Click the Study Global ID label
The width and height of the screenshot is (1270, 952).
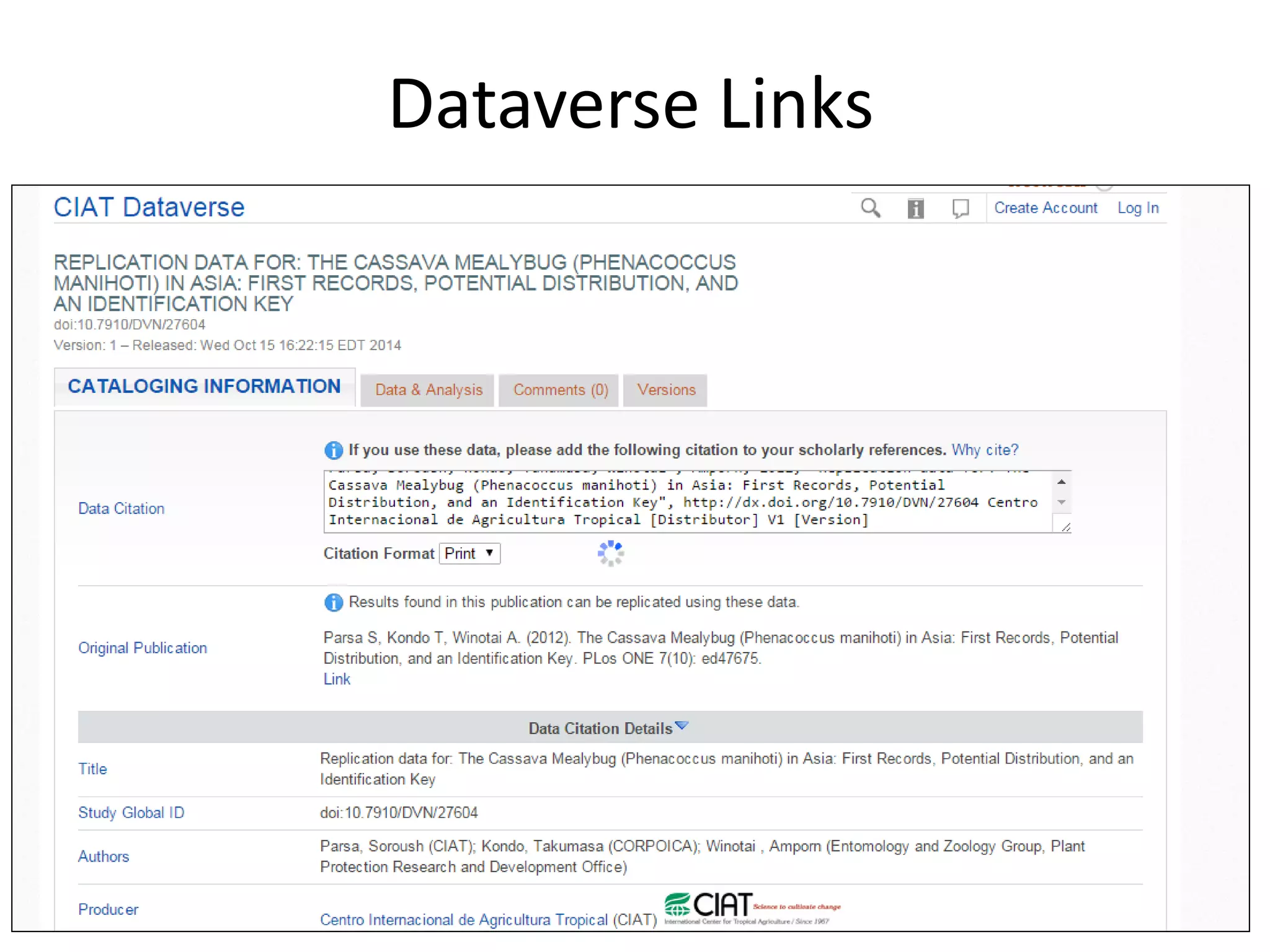131,813
